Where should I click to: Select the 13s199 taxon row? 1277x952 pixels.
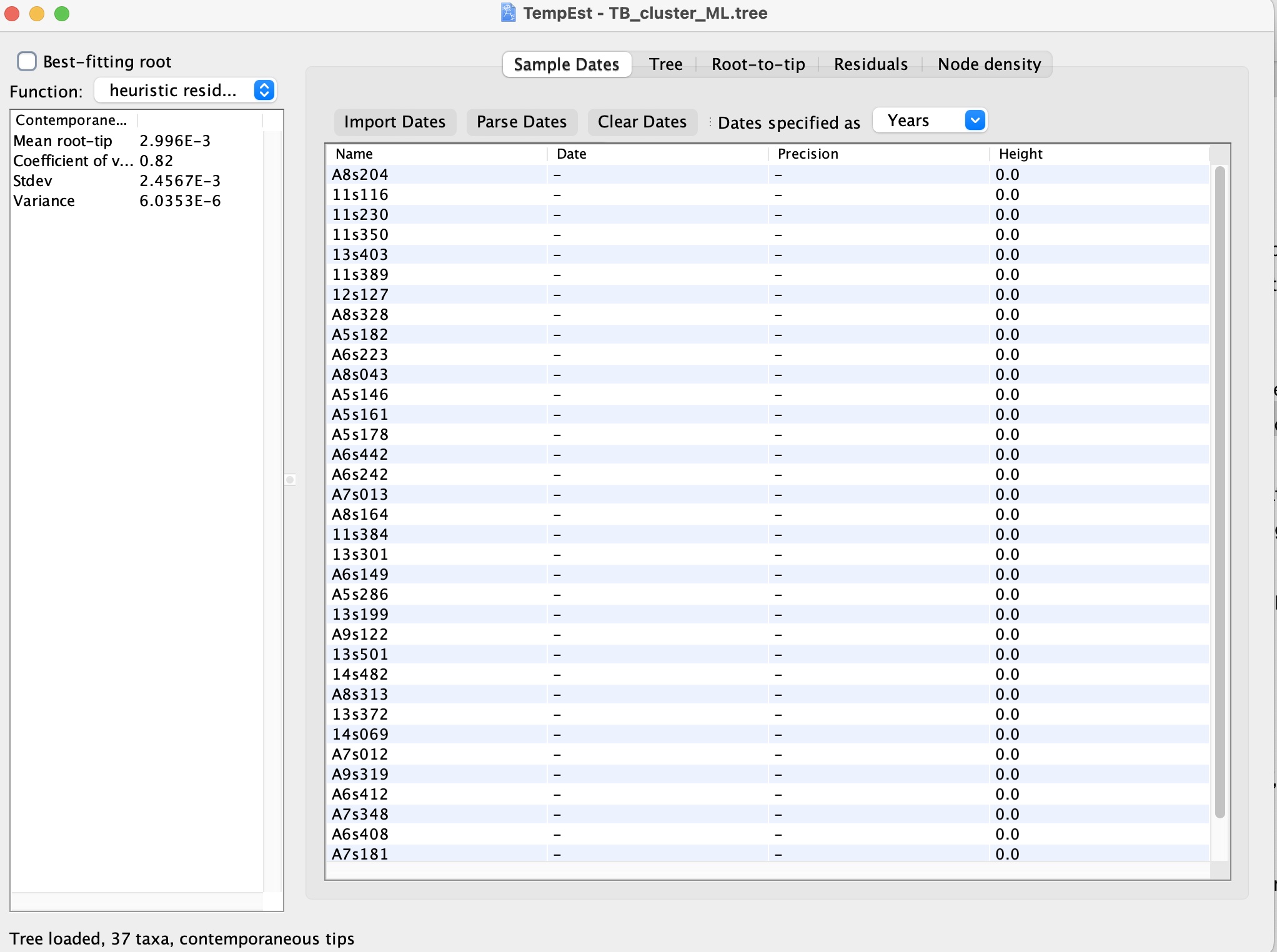(767, 615)
